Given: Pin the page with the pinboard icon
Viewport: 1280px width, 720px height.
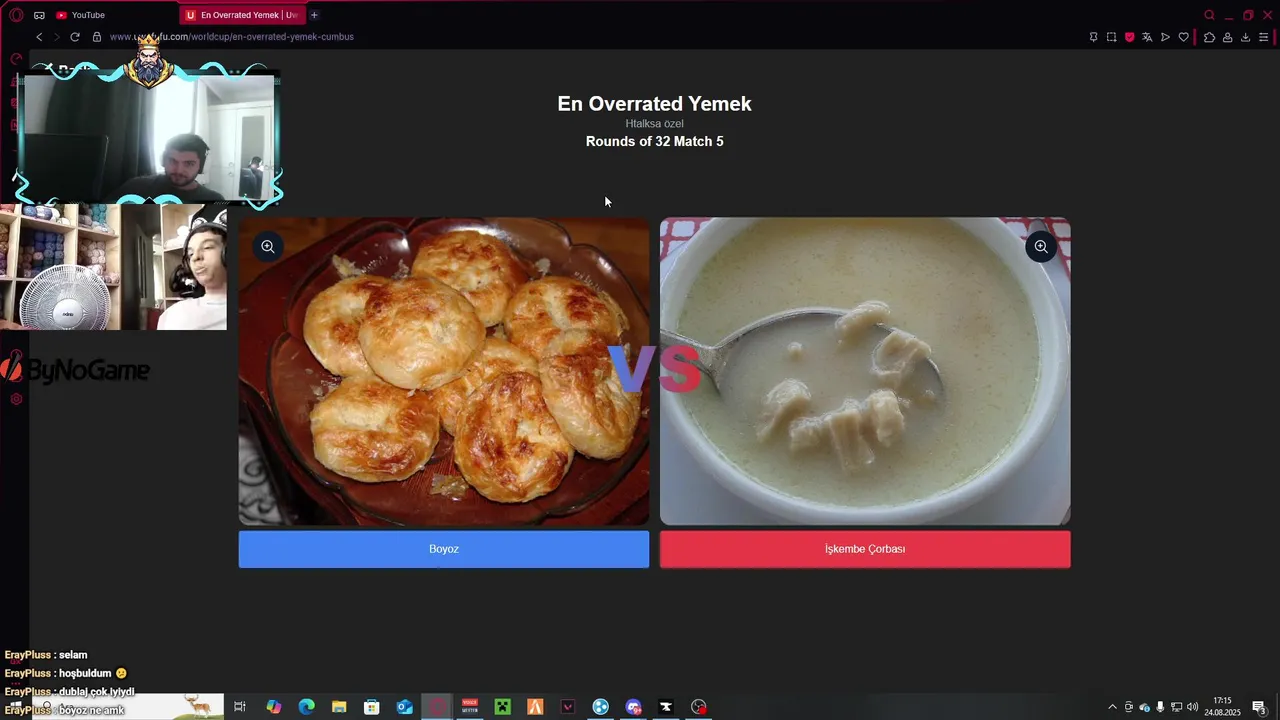Looking at the screenshot, I should 1093,37.
